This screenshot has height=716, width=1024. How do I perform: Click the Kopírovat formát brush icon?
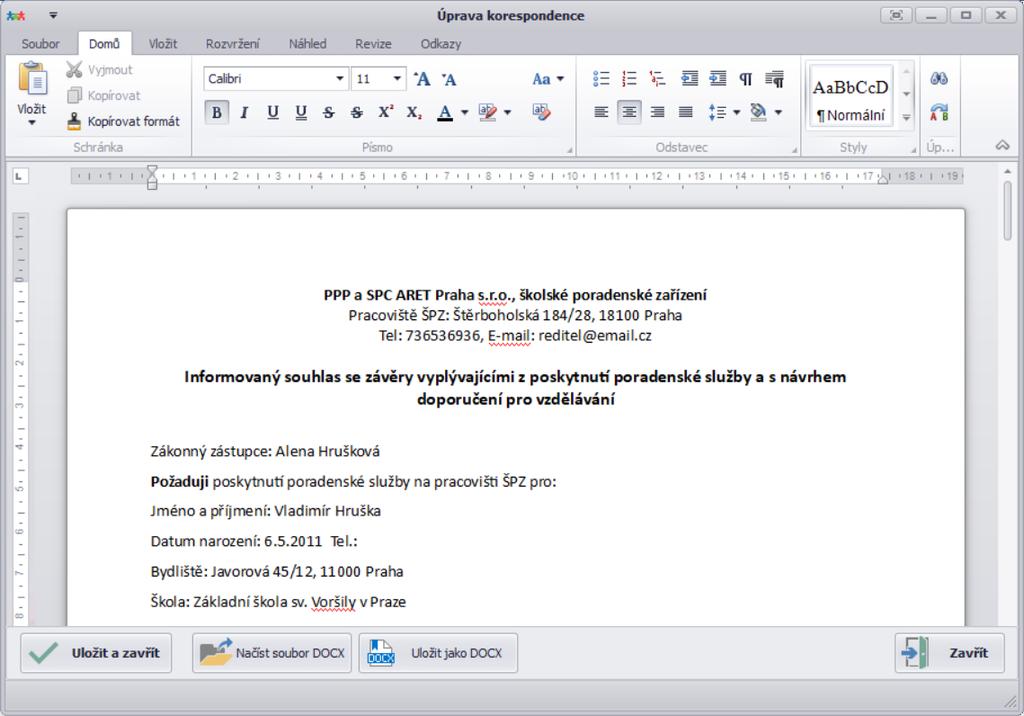[x=74, y=121]
